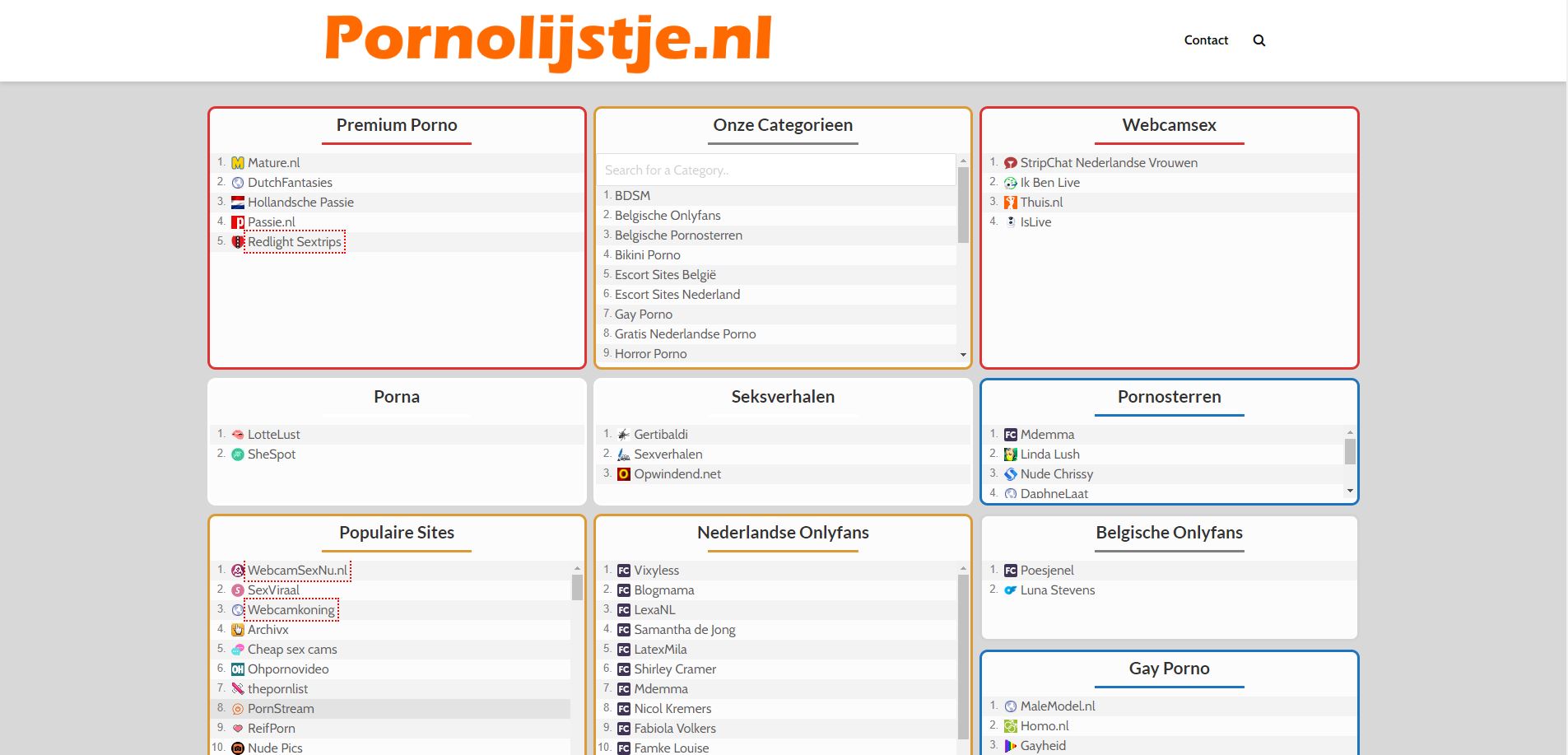1568x755 pixels.
Task: Focus the Search for a Category field
Action: coord(776,170)
